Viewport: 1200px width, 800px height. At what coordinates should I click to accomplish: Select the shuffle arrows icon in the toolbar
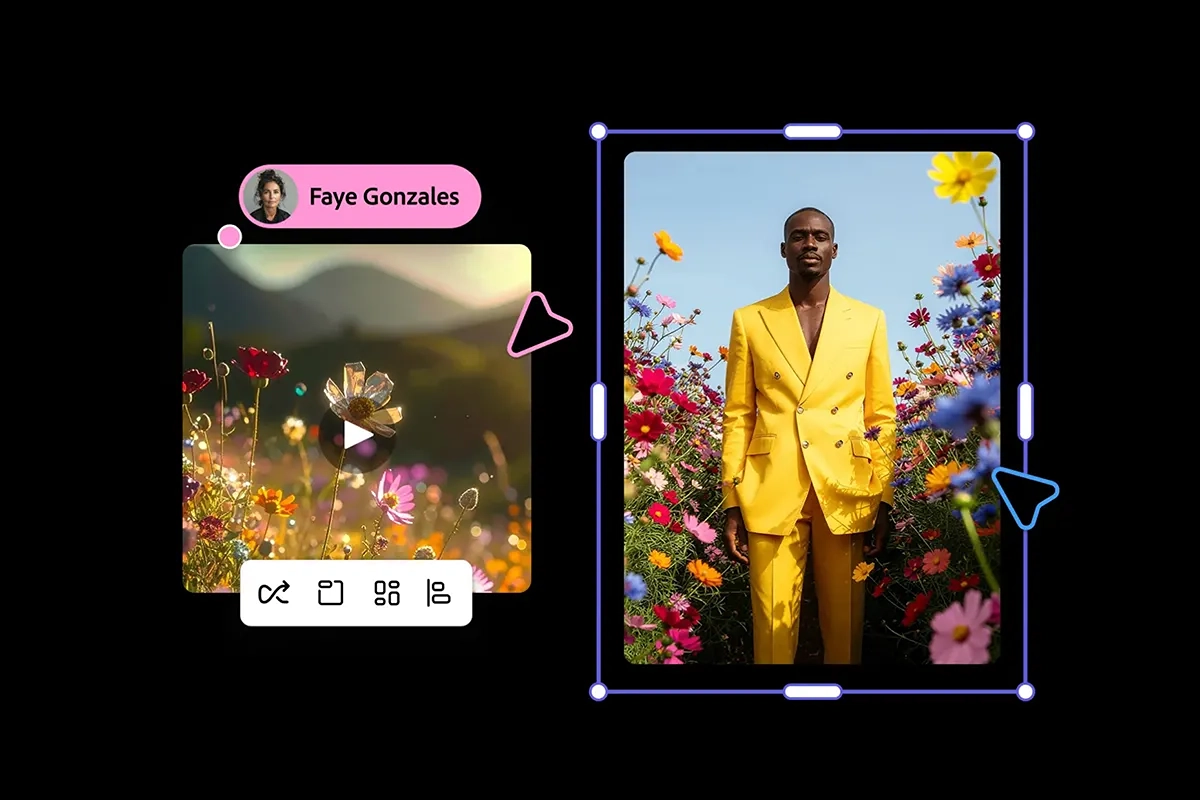pos(275,593)
